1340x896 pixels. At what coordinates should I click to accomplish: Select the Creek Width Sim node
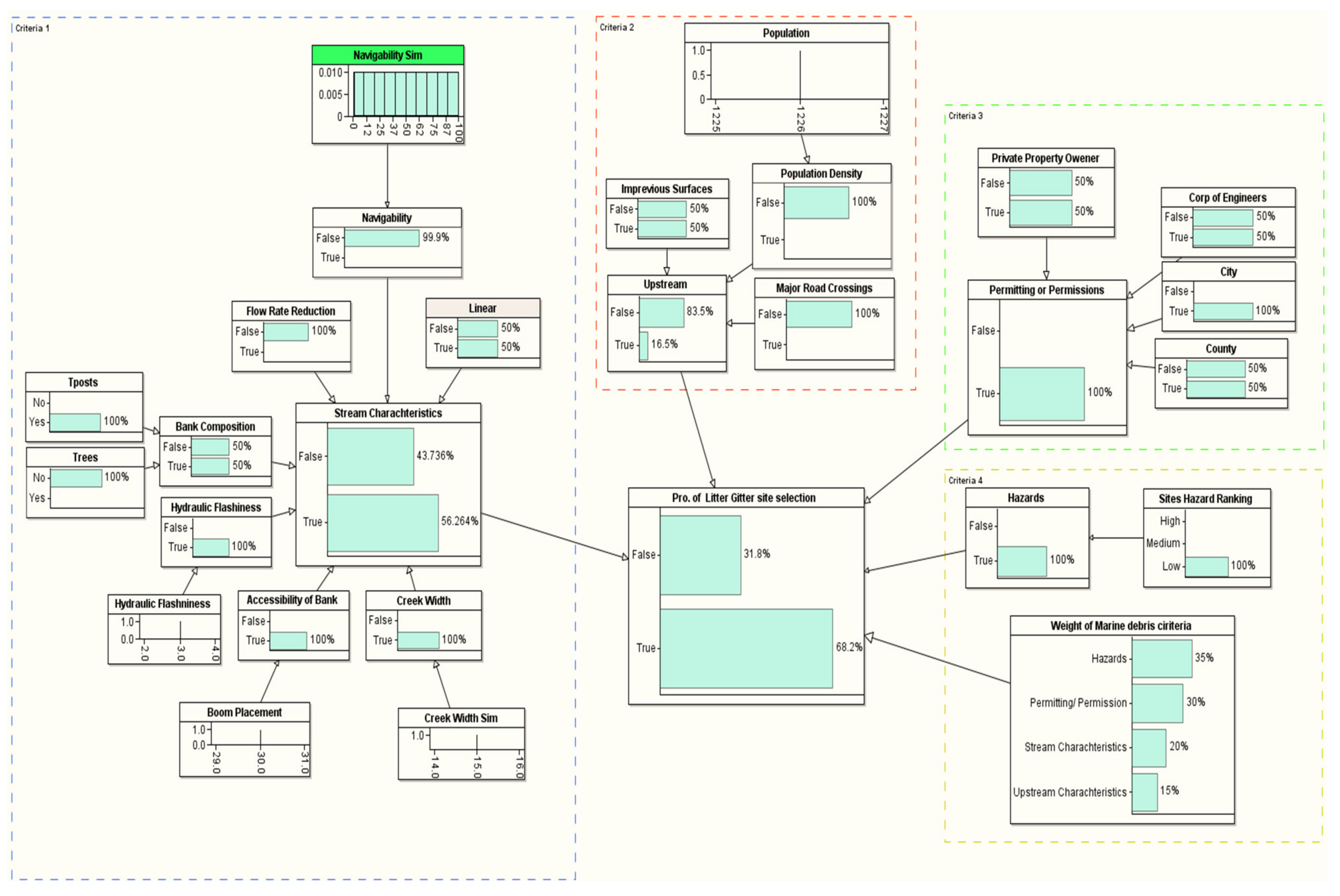[461, 718]
